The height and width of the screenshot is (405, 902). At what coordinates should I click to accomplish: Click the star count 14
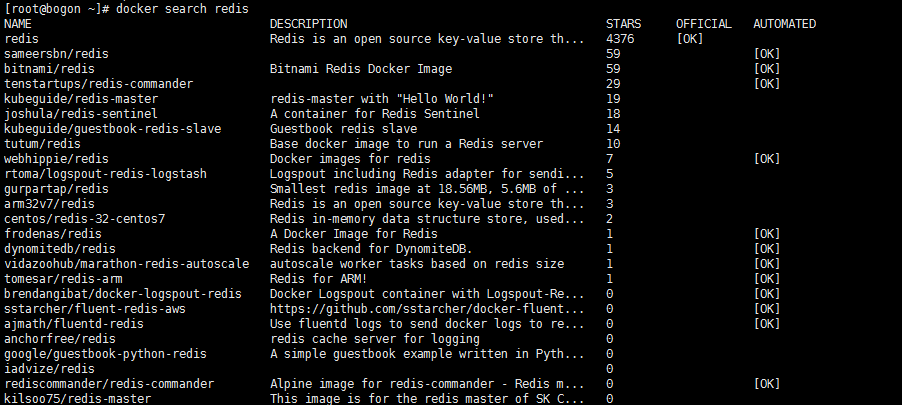[x=613, y=128]
